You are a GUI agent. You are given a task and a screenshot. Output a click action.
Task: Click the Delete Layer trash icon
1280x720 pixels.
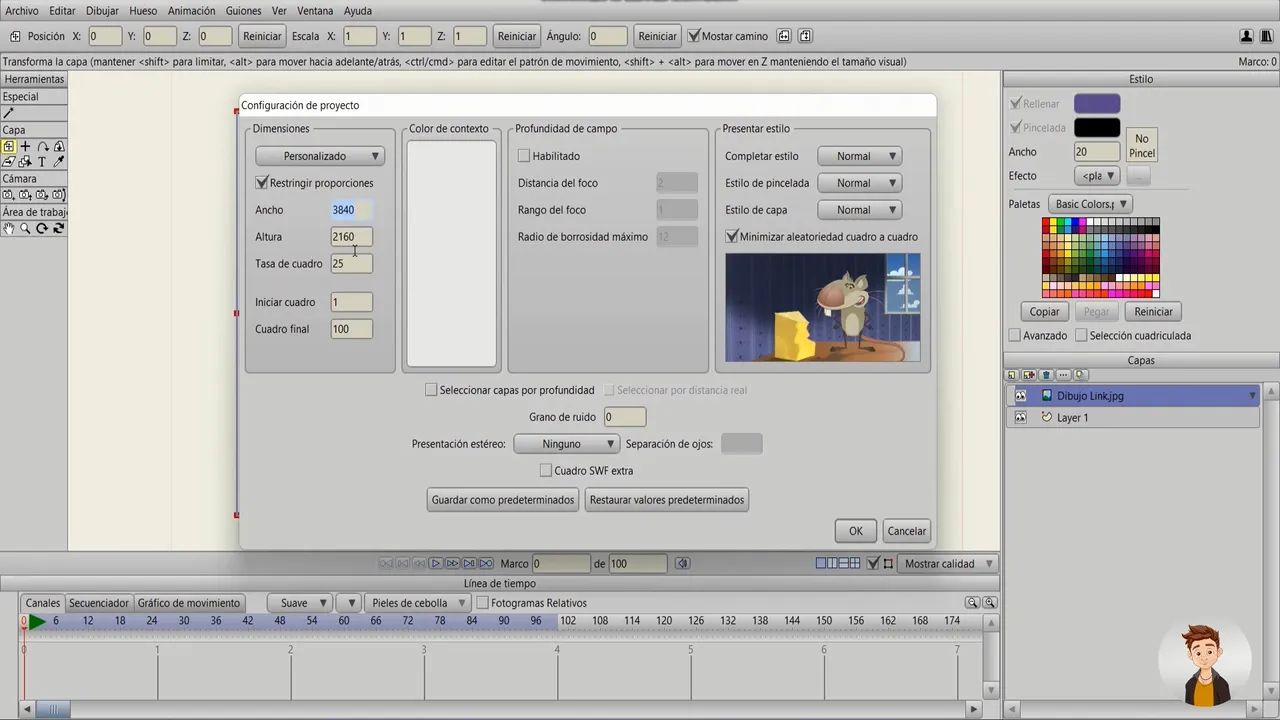(1046, 375)
